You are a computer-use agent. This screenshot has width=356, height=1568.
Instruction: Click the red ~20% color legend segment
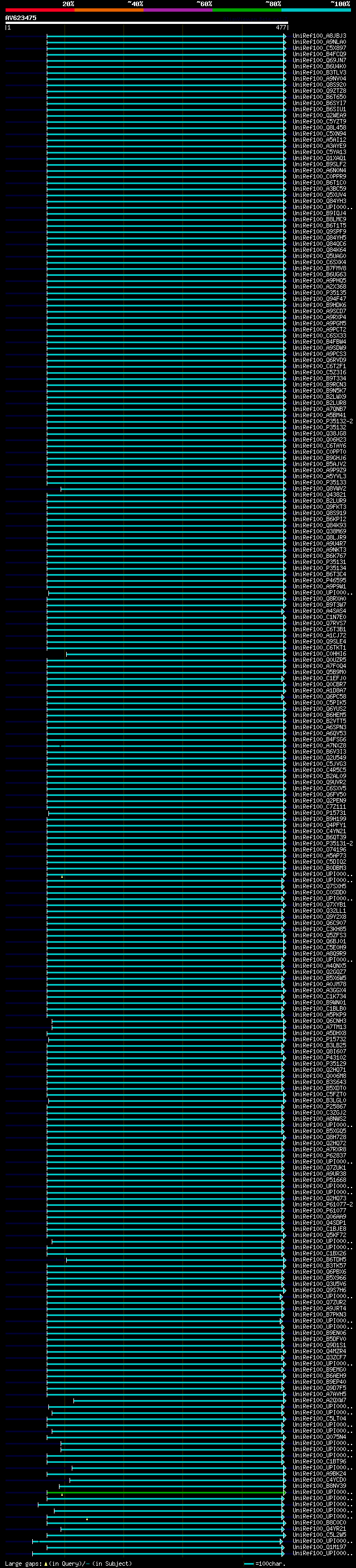pyautogui.click(x=39, y=10)
